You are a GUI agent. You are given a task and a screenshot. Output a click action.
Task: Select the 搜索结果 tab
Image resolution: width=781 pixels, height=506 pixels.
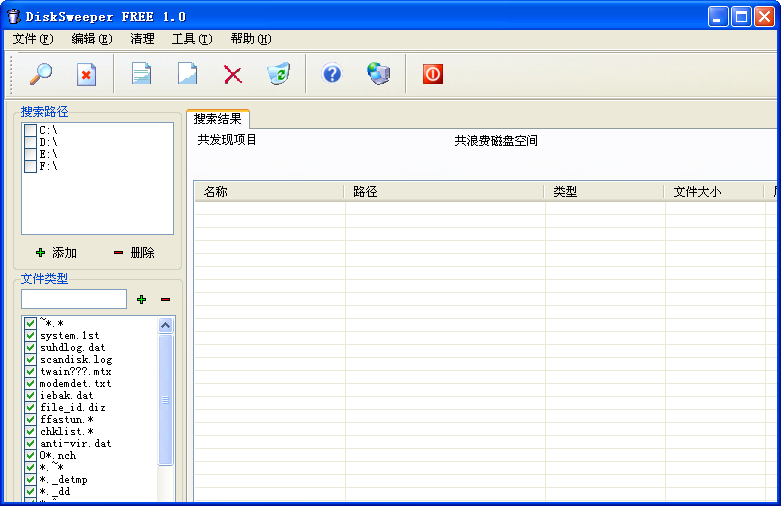(x=217, y=119)
